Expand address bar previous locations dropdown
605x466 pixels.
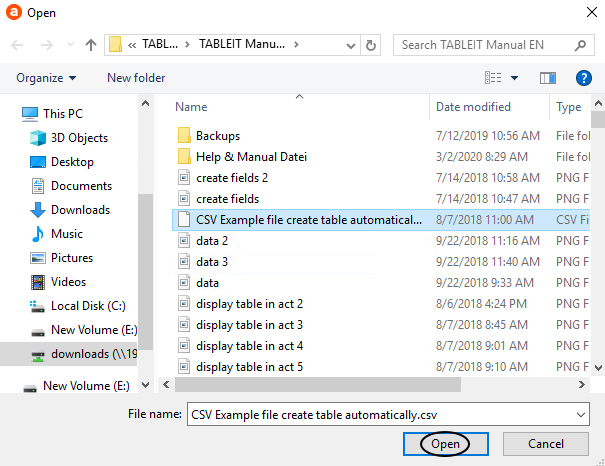351,46
